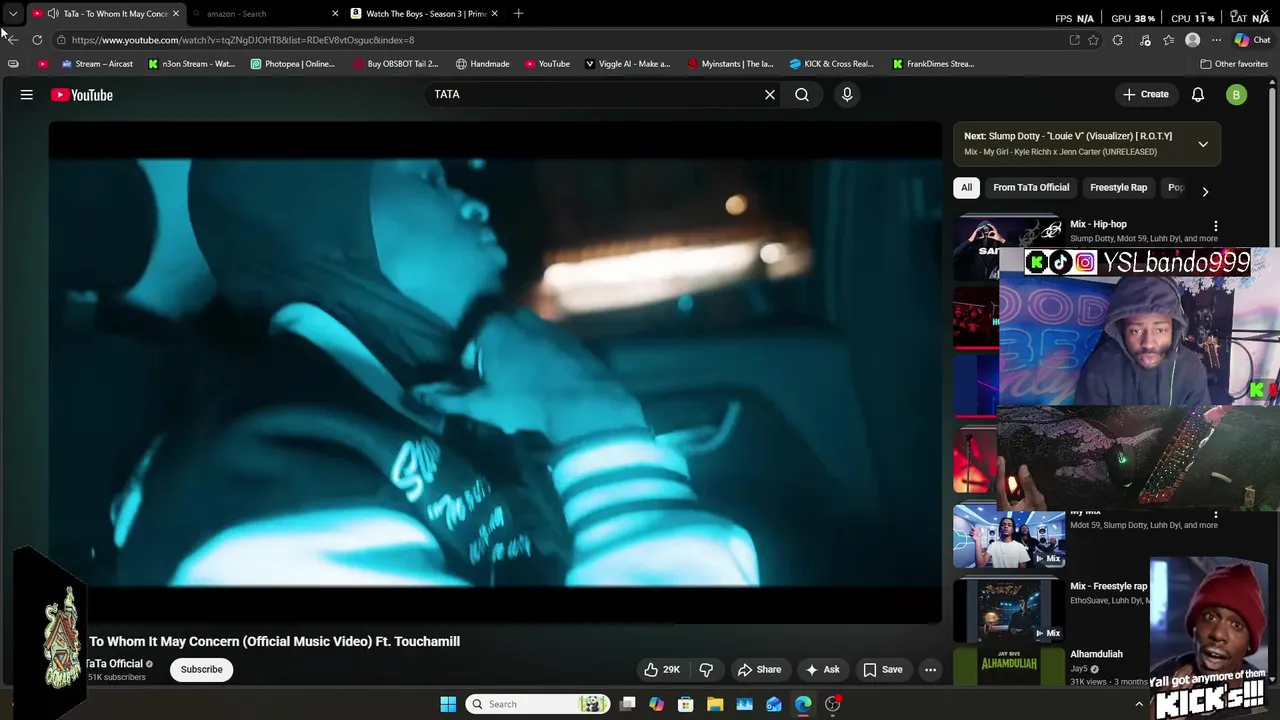
Task: Open the tab actions dropdown arrow
Action: pos(12,14)
